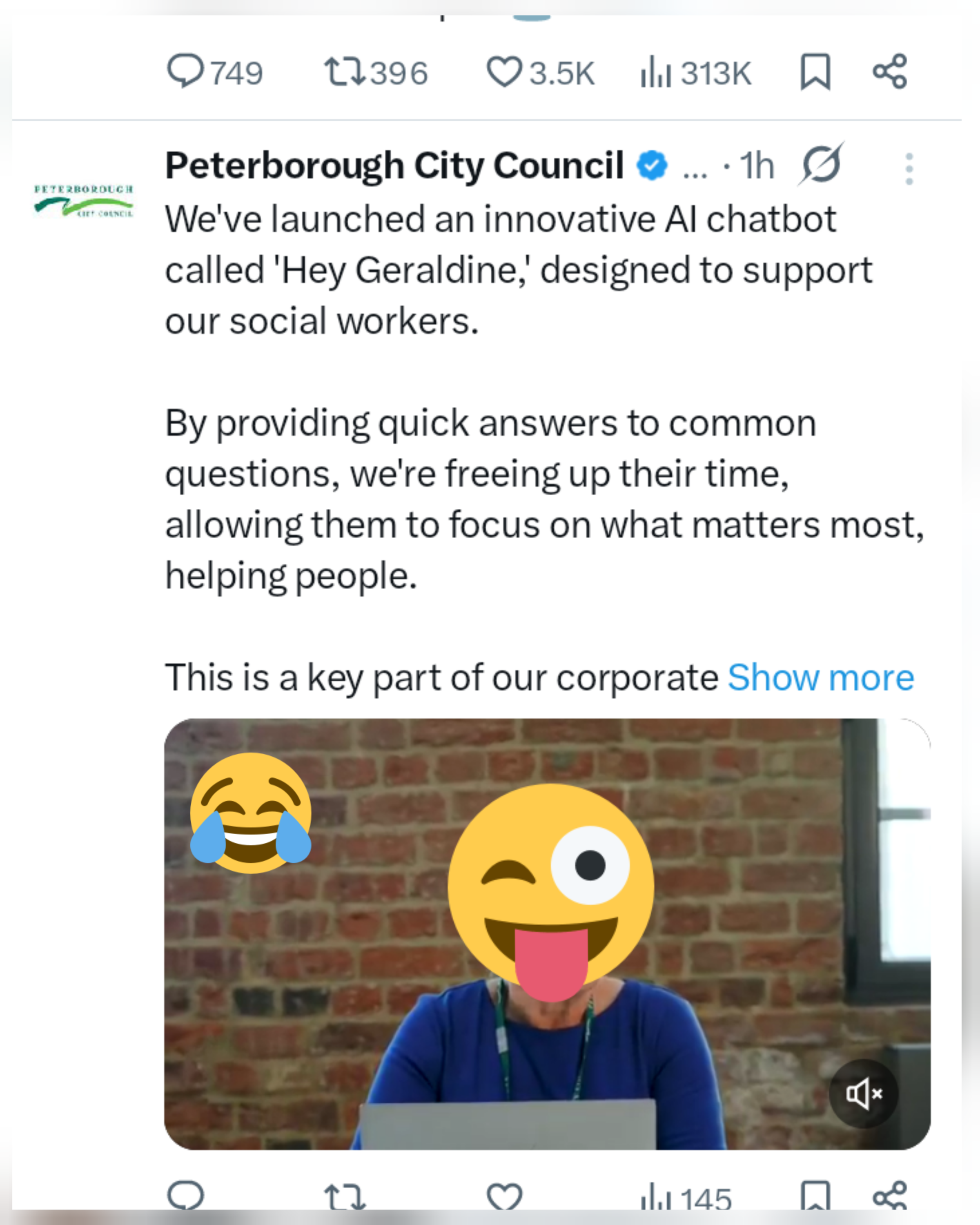Image resolution: width=980 pixels, height=1225 pixels.
Task: Unmute the video in the tweet
Action: tap(864, 1094)
